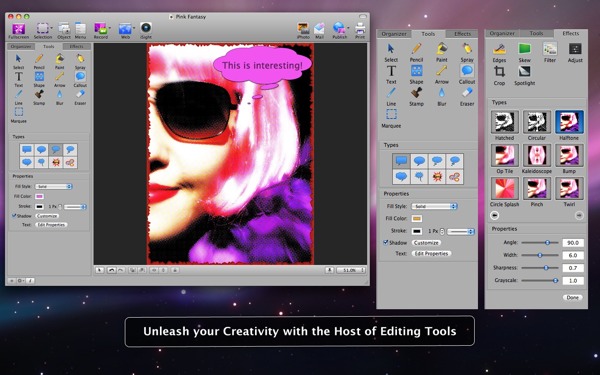The width and height of the screenshot is (600, 375).
Task: Open stroke style dropdown in main window
Action: coord(75,207)
